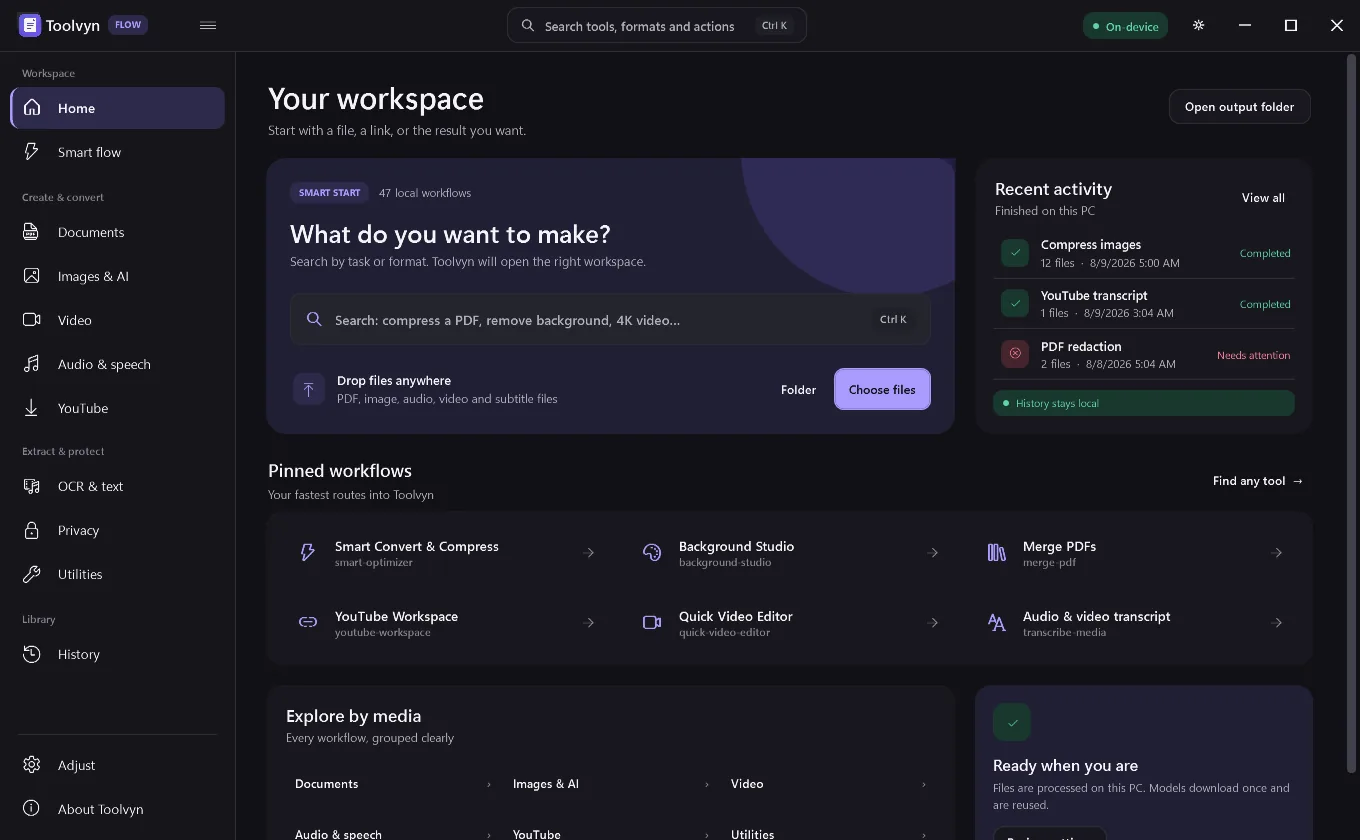Click the 47 local workflows text
Image resolution: width=1360 pixels, height=840 pixels.
click(425, 193)
